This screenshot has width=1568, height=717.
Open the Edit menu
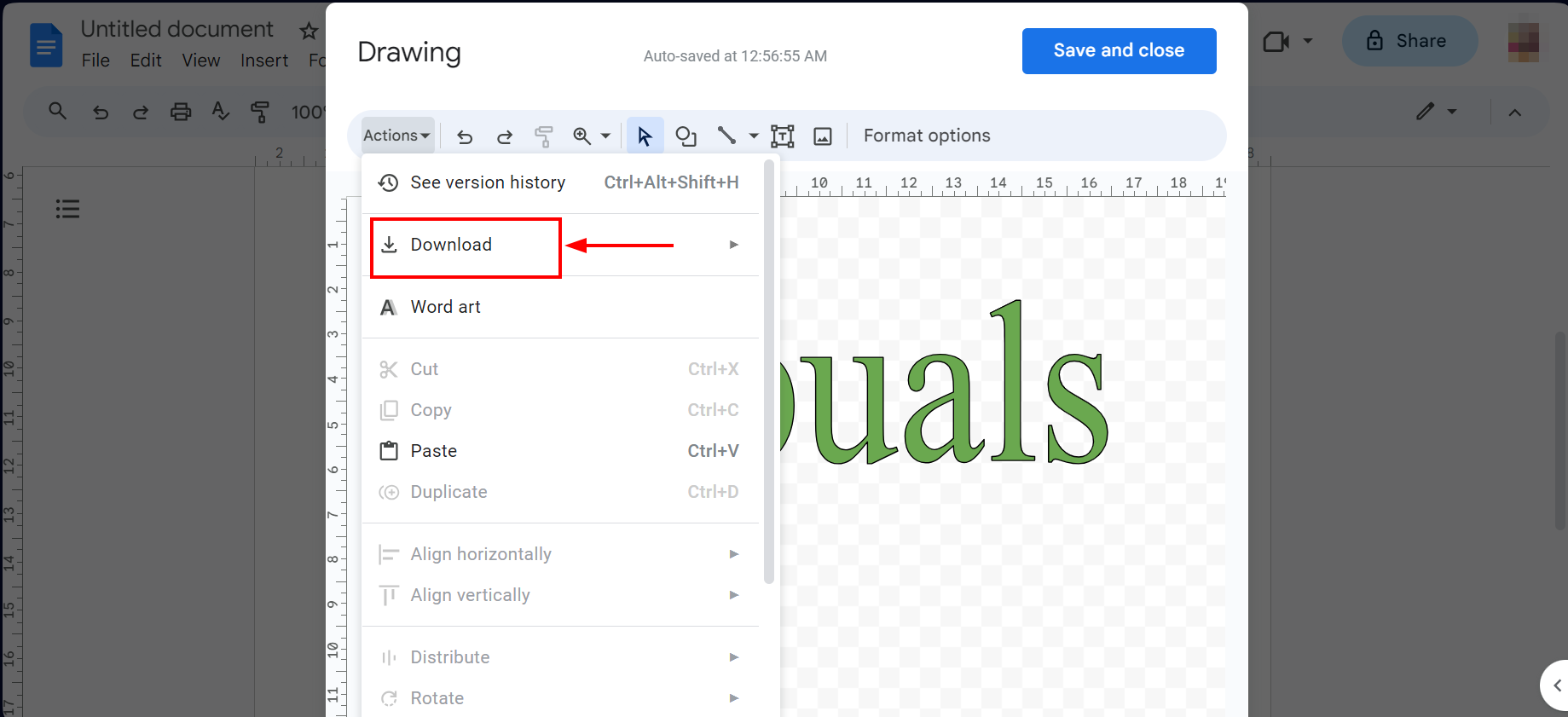tap(146, 61)
